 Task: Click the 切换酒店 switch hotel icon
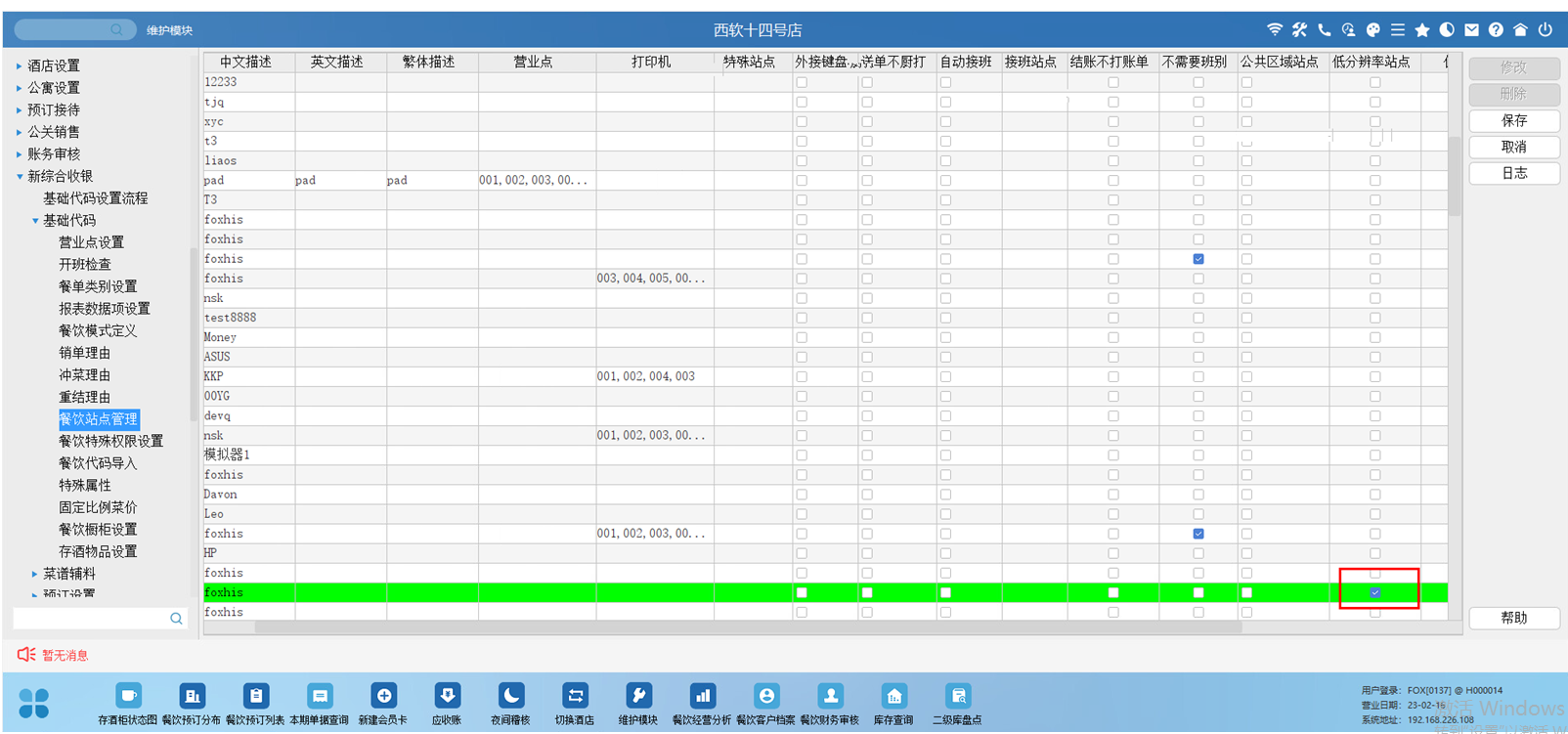575,697
